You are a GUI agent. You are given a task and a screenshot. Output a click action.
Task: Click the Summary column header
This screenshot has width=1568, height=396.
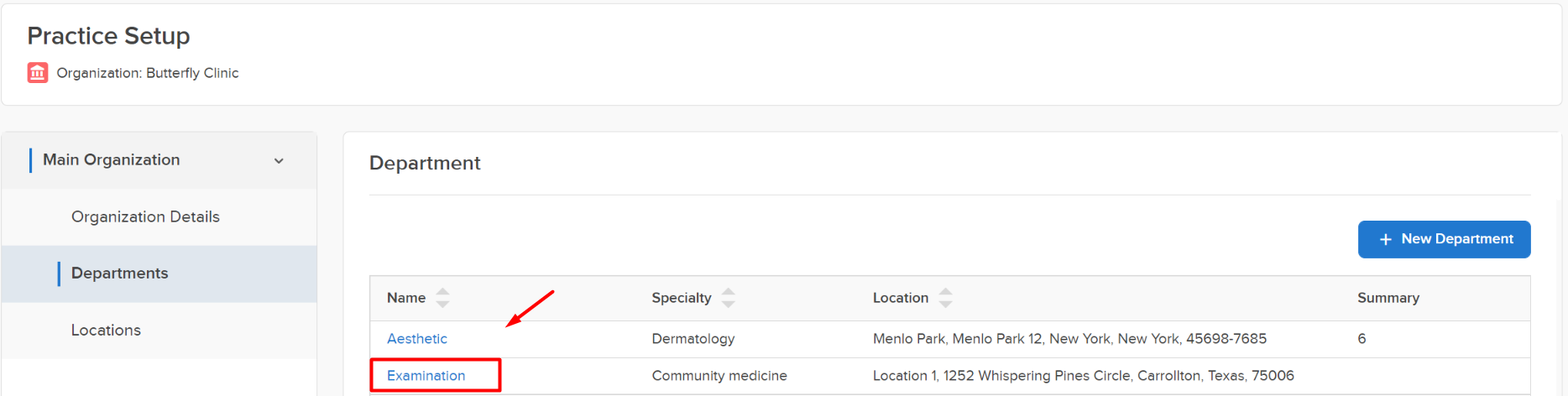pos(1388,298)
